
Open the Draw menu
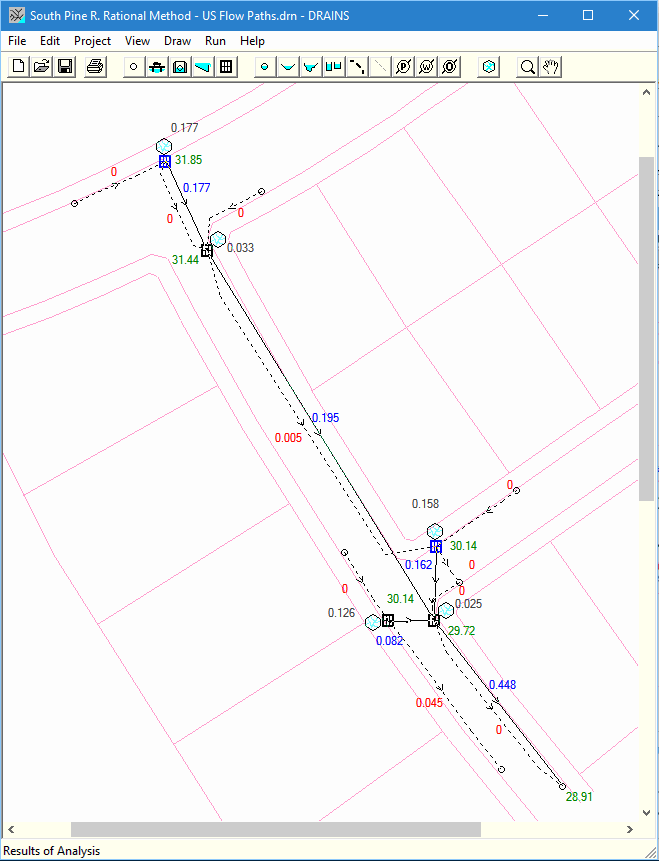click(x=177, y=41)
